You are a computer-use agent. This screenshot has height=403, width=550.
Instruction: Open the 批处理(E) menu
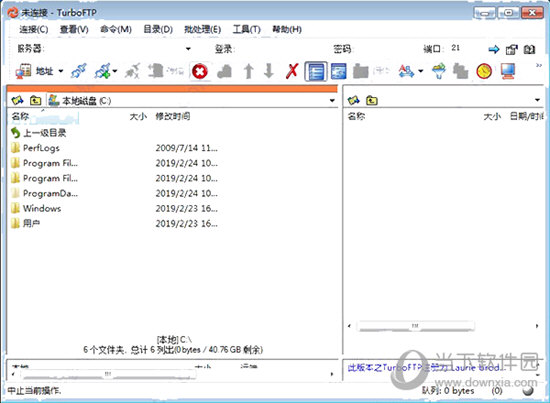coord(203,29)
